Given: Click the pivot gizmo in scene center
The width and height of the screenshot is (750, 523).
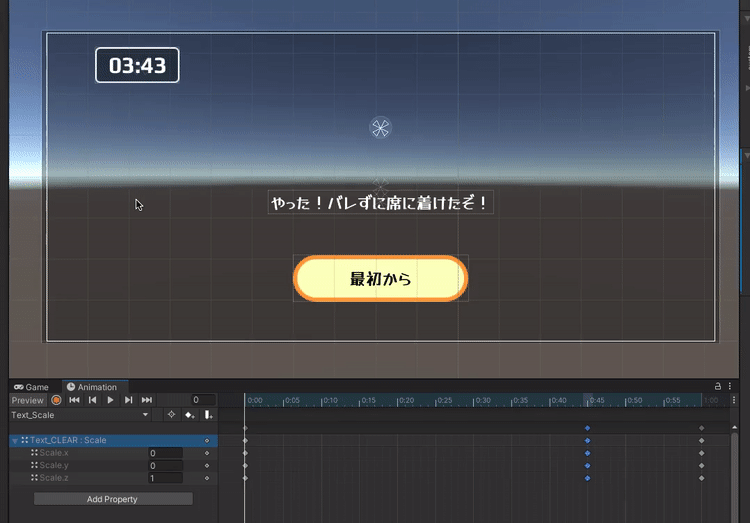Looking at the screenshot, I should pyautogui.click(x=380, y=128).
